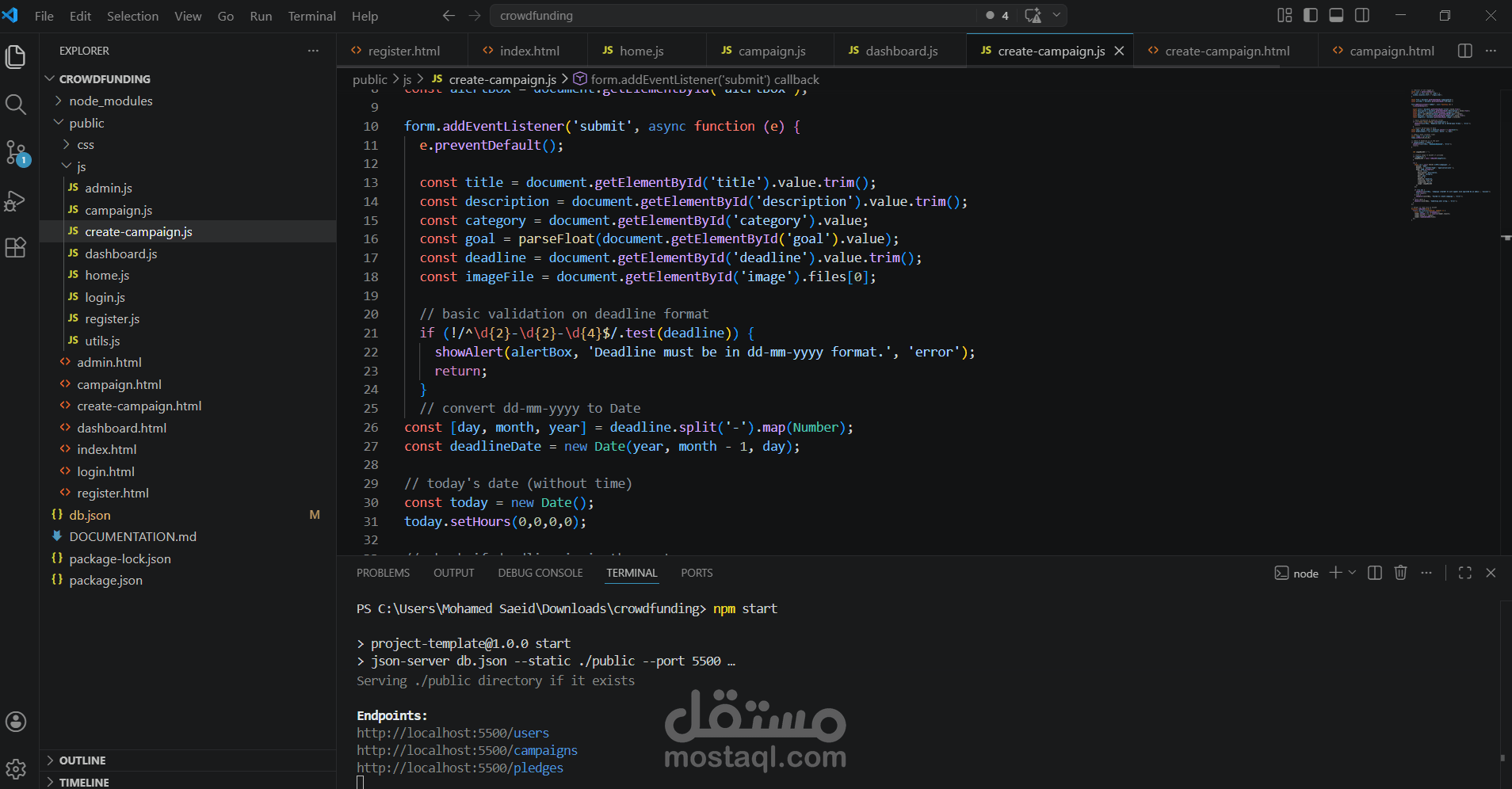Split the editor to the right
Screen dimensions: 1512x789
click(1465, 51)
